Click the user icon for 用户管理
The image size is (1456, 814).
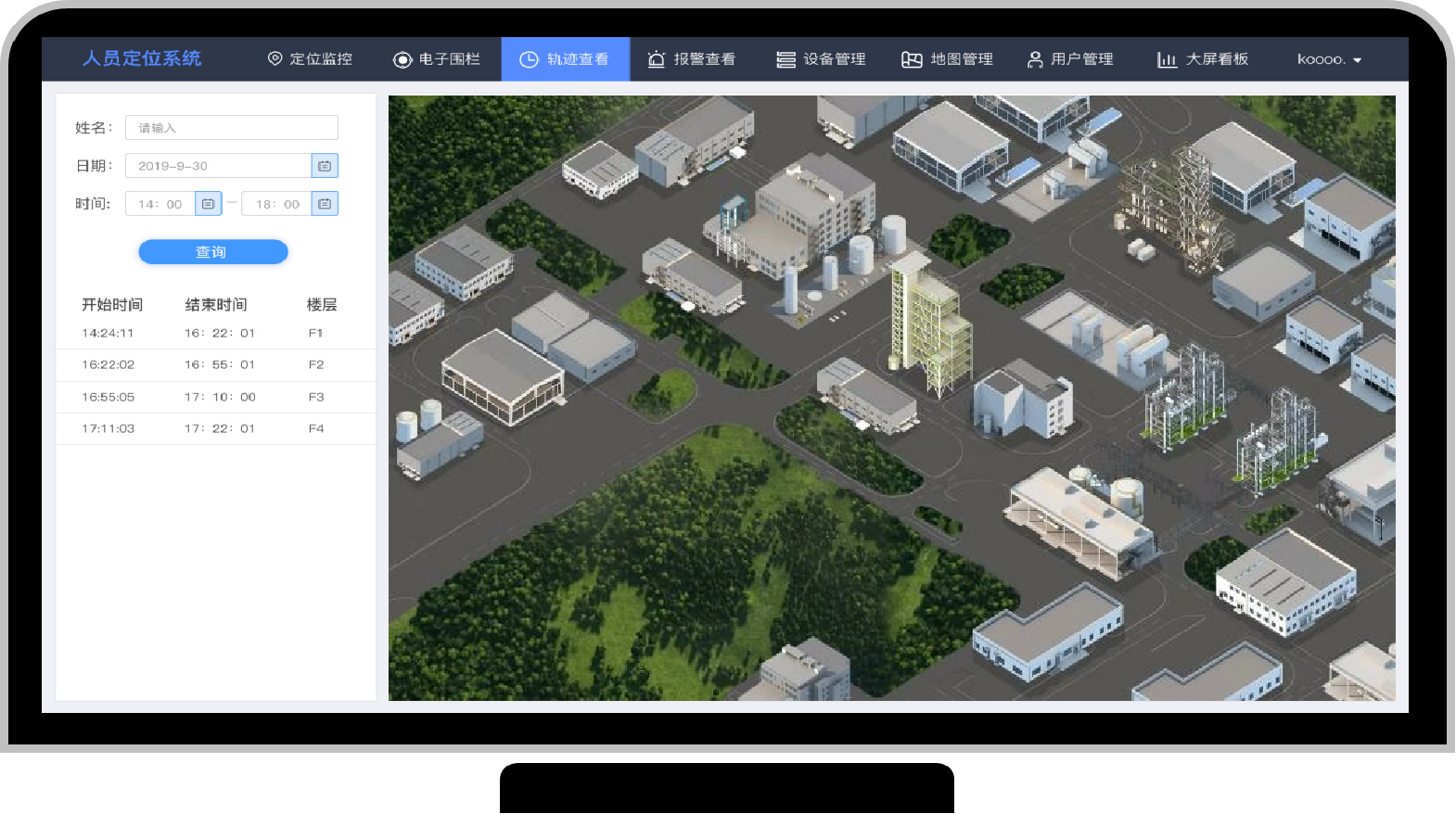point(1035,59)
